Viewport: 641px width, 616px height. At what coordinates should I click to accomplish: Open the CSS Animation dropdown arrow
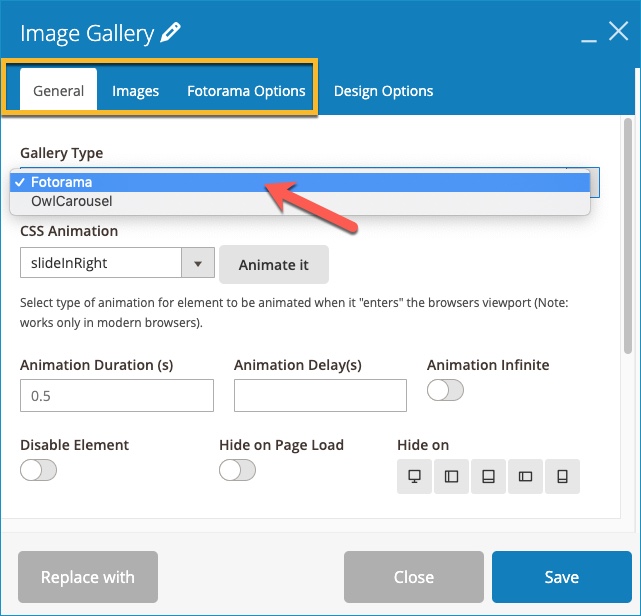[198, 264]
